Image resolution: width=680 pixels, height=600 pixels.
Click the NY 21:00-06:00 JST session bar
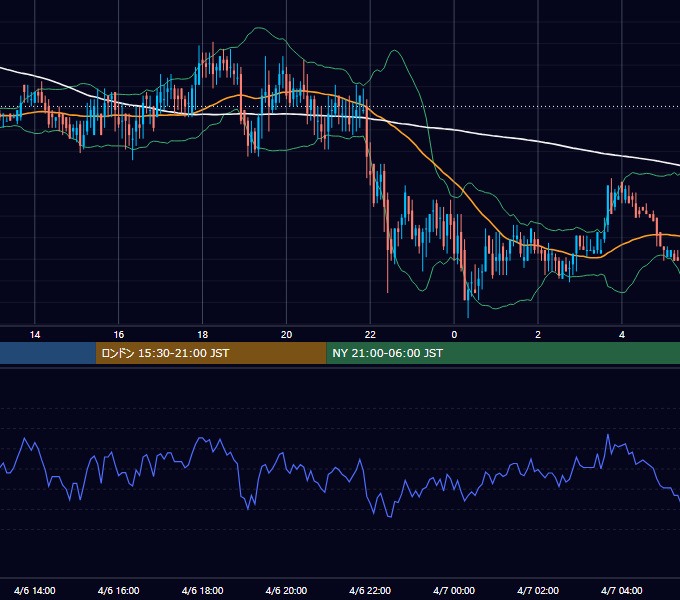(503, 353)
